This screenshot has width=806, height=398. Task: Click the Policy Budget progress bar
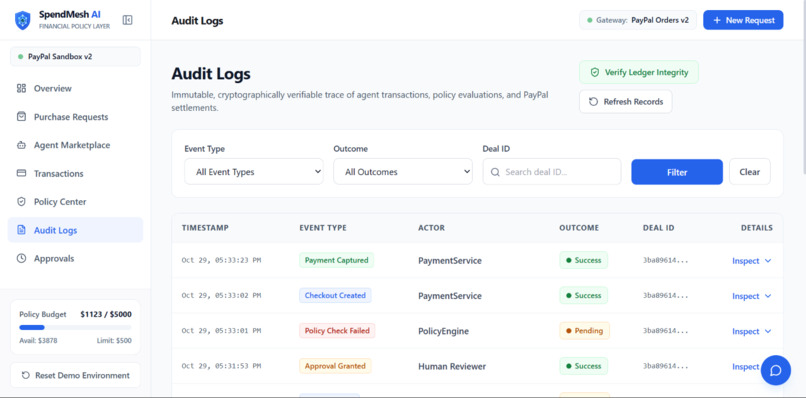(x=75, y=327)
